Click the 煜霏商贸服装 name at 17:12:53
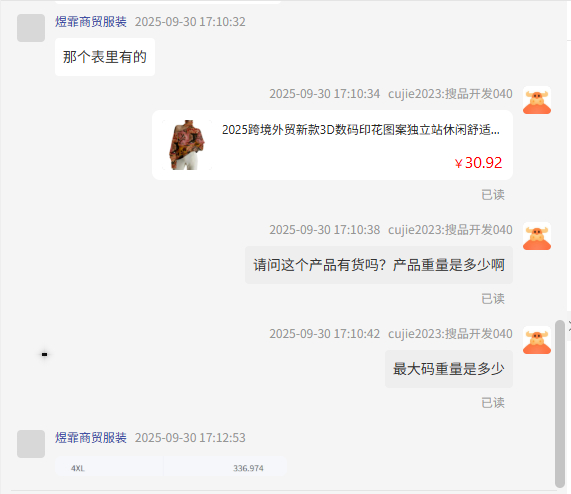 pos(91,438)
